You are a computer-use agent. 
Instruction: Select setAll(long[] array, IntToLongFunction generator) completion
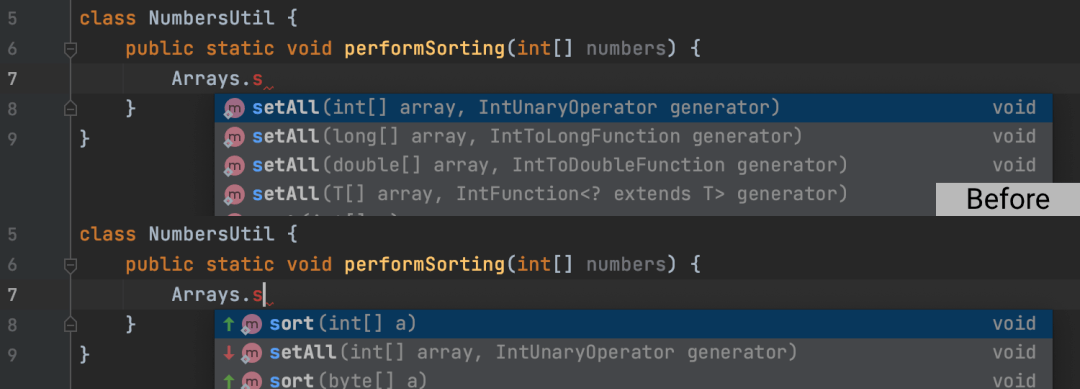[634, 137]
